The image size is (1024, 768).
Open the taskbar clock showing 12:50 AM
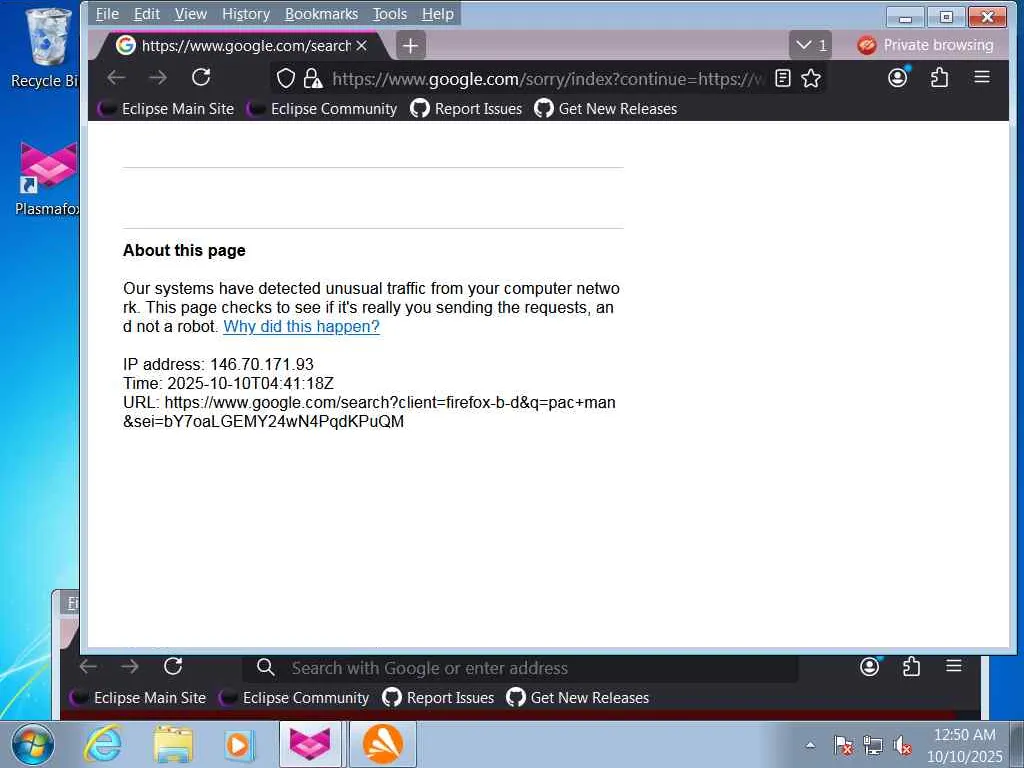965,745
